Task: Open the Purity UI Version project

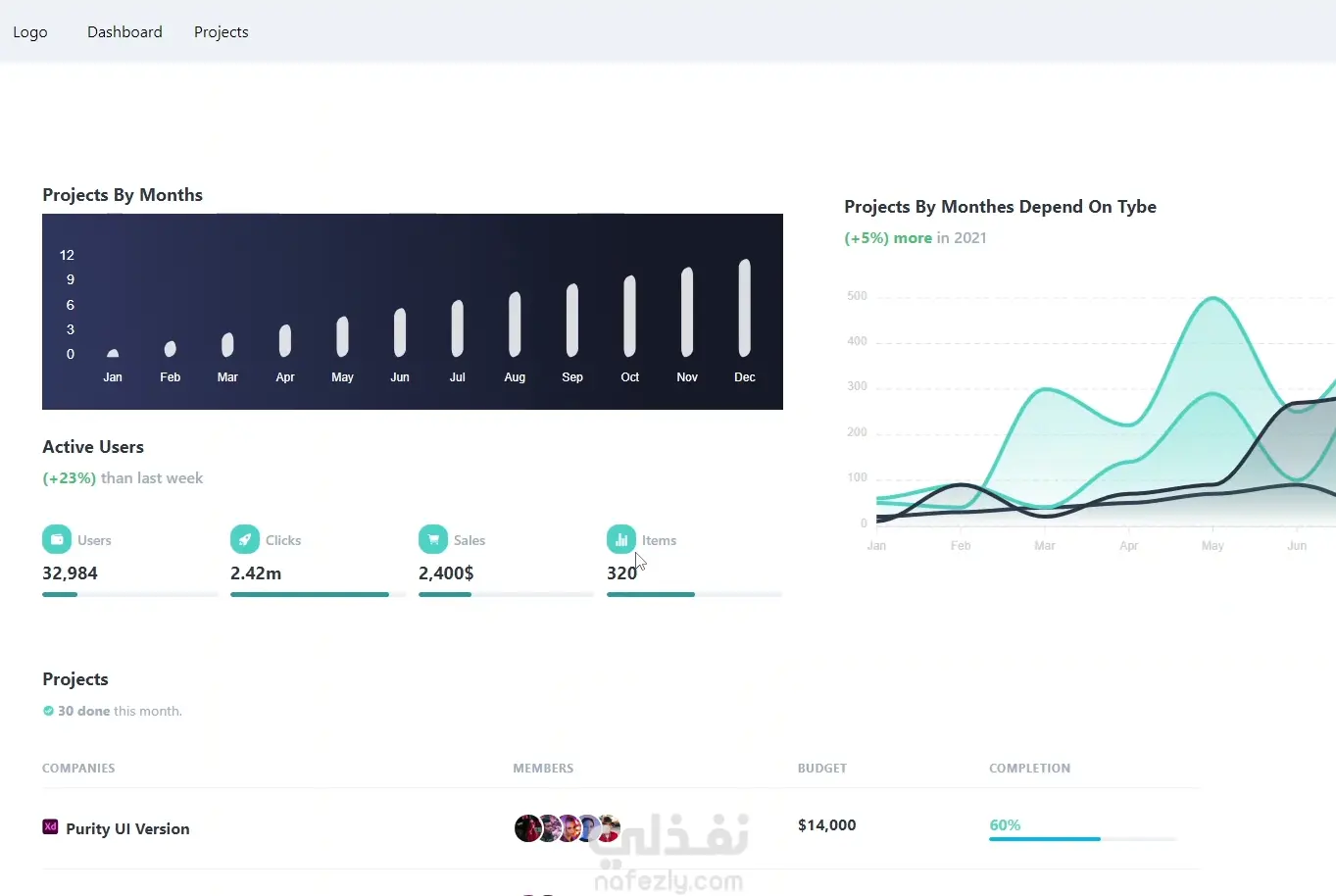Action: [127, 829]
